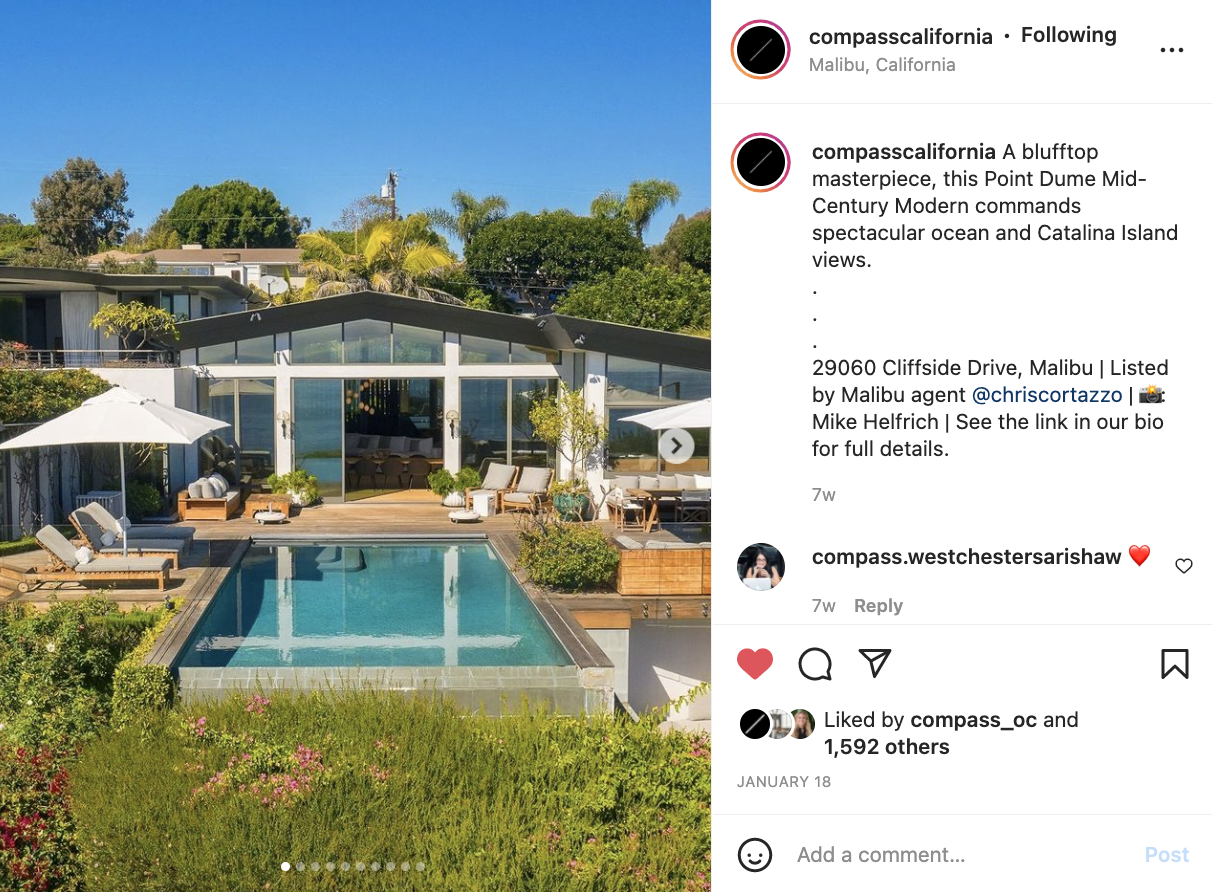Unlike the post with the red heart
Screen dimensions: 1212x892
[755, 664]
